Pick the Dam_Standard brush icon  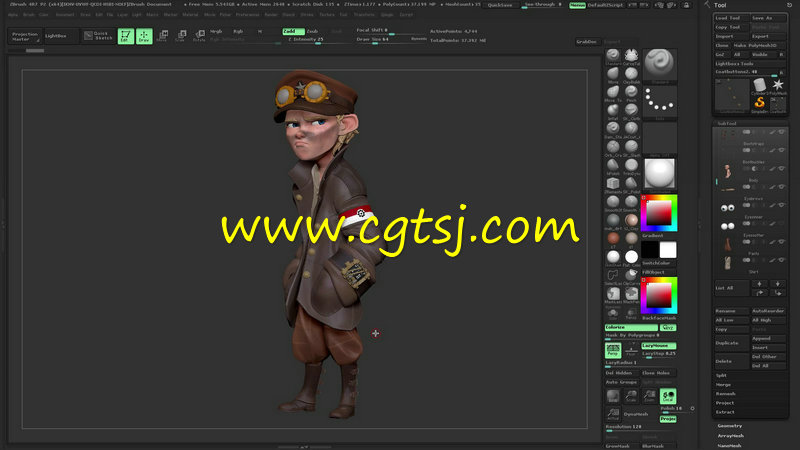[x=613, y=130]
